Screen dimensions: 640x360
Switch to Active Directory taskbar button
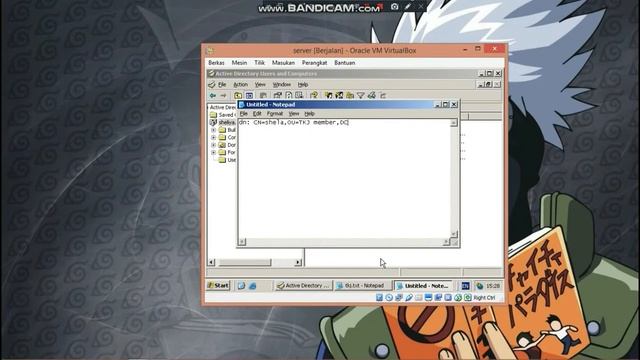coord(303,286)
